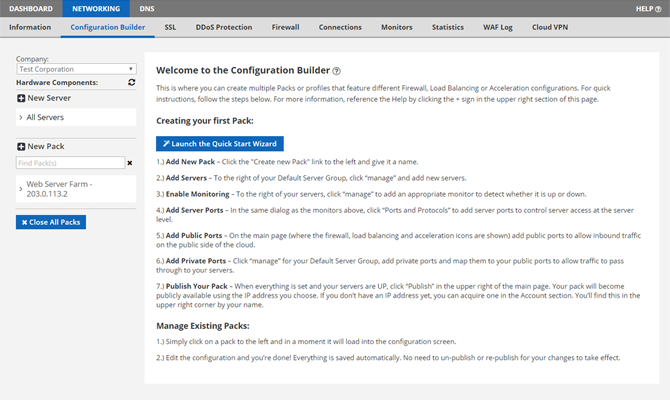Click the HELP question mark in the top bar

pyautogui.click(x=658, y=9)
